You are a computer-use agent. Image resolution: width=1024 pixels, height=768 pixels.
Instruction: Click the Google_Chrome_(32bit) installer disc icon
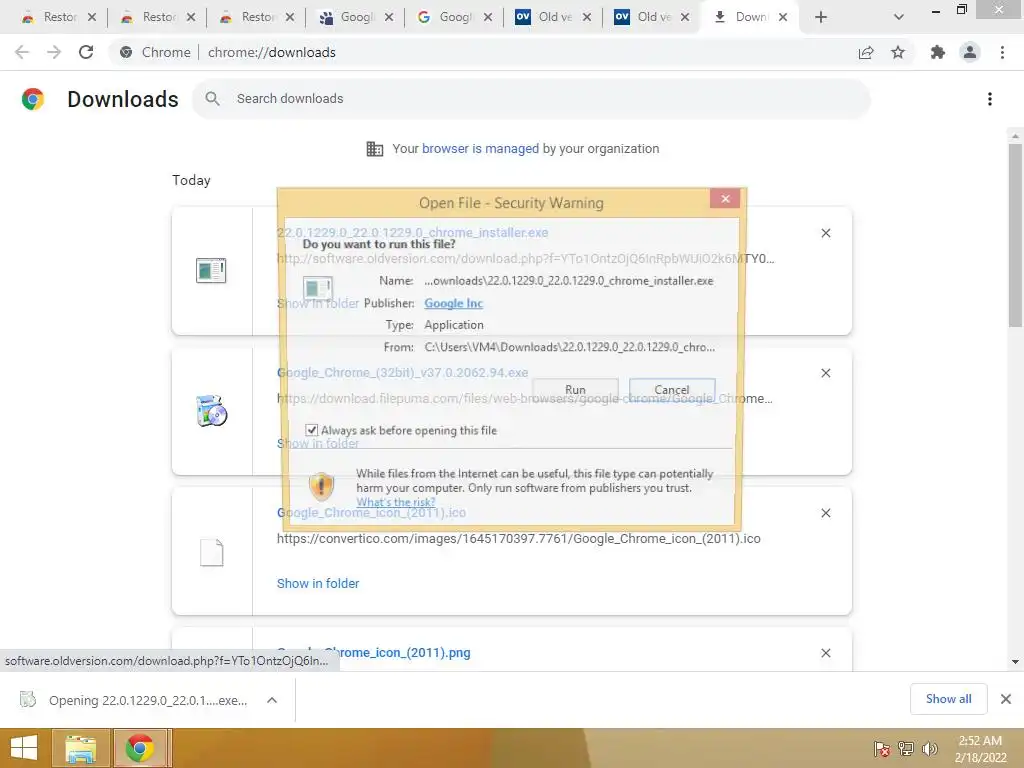tap(212, 411)
